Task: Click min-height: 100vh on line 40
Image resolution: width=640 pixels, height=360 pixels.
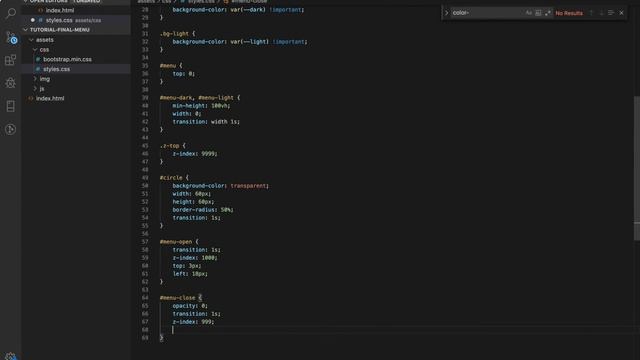Action: [x=201, y=106]
